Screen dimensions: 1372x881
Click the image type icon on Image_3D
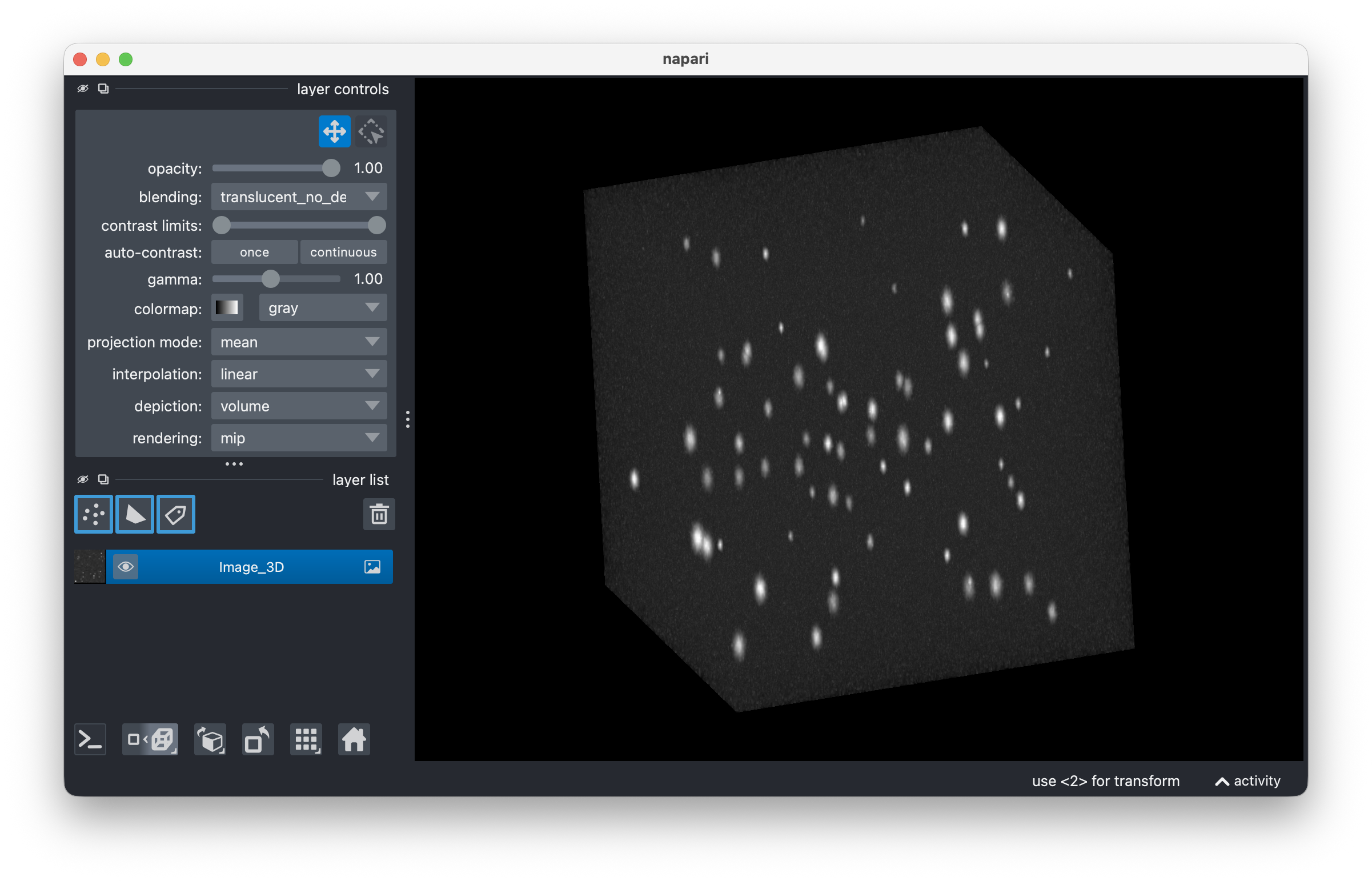click(372, 567)
